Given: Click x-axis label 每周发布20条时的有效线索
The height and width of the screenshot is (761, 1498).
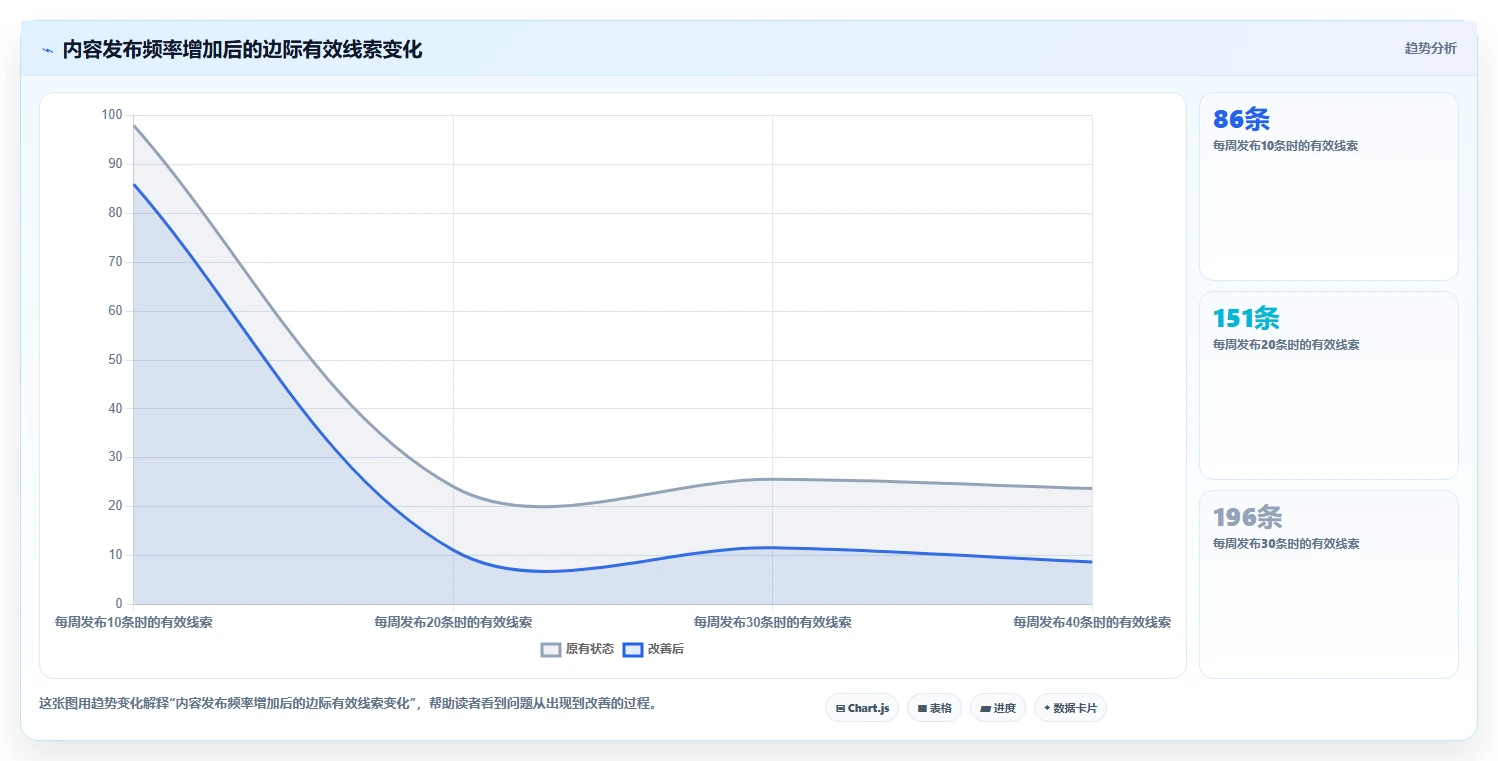Looking at the screenshot, I should point(453,622).
